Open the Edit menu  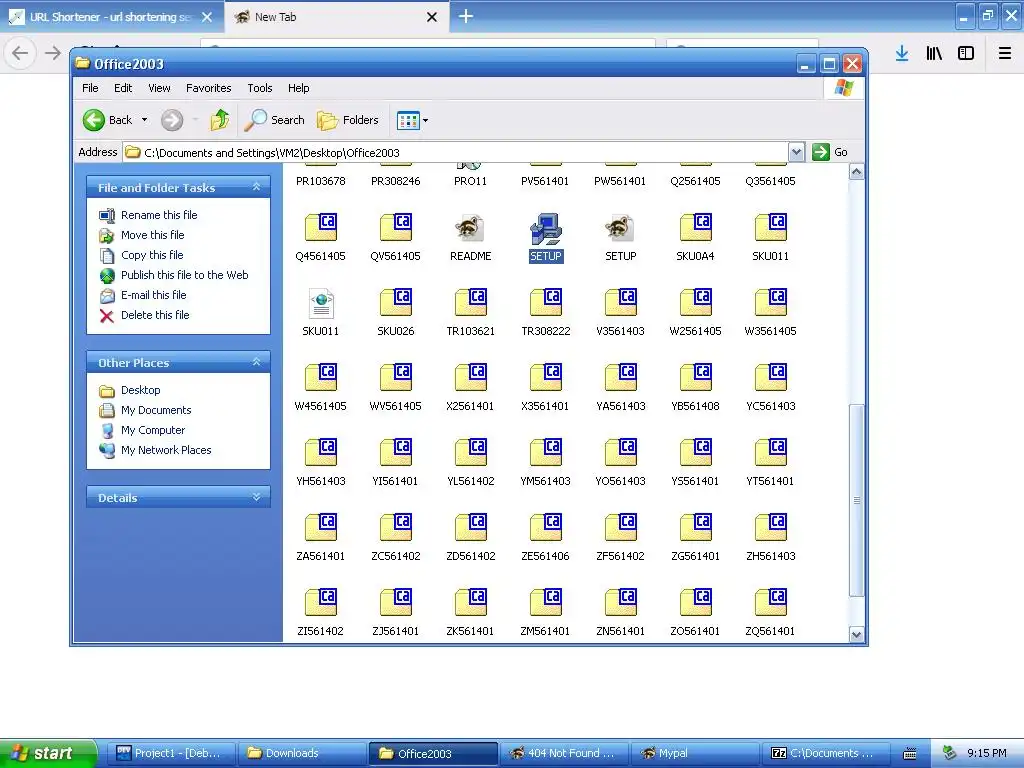click(x=123, y=88)
